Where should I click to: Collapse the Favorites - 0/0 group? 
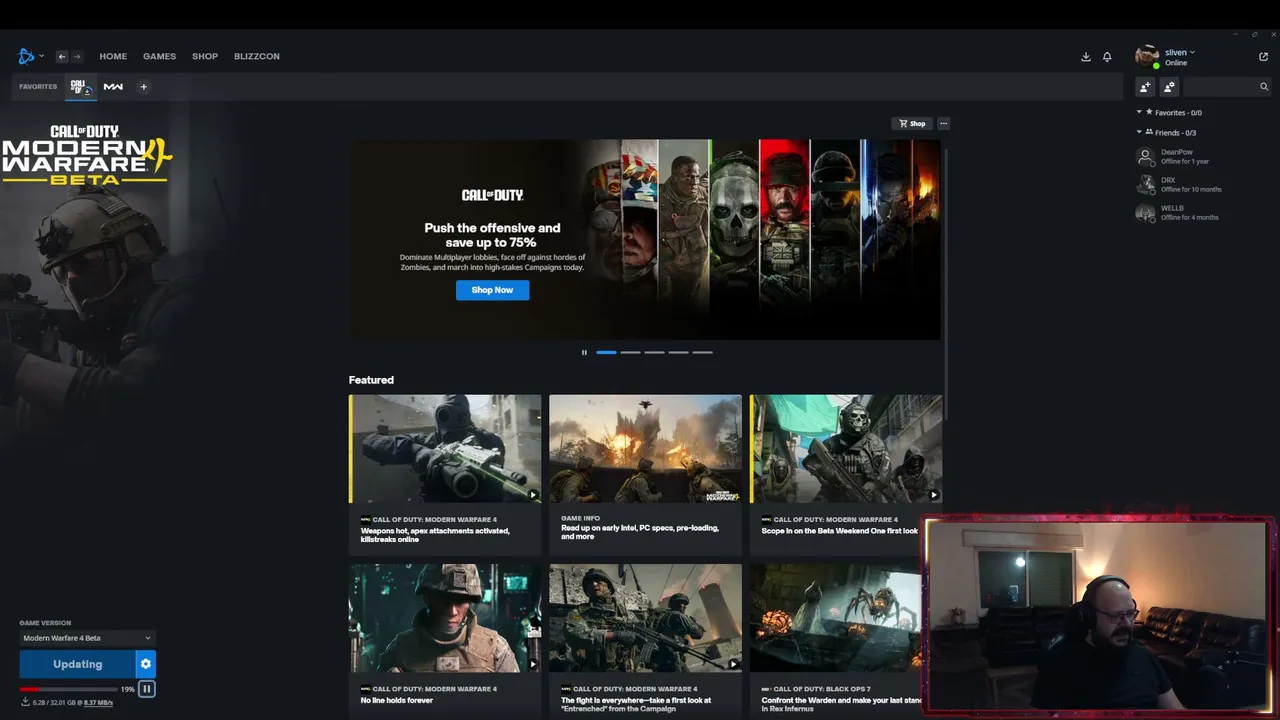1139,112
